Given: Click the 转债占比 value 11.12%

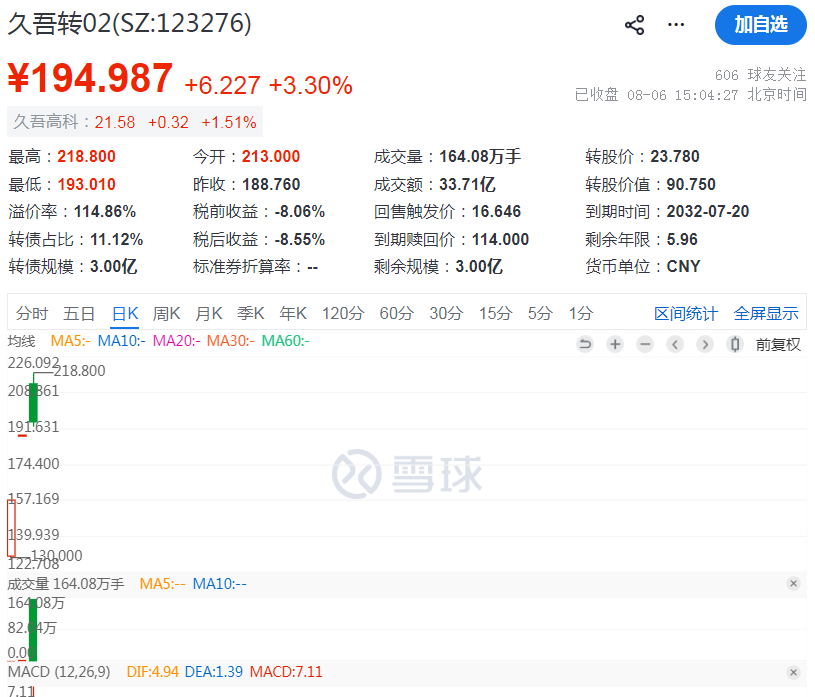Looking at the screenshot, I should pyautogui.click(x=116, y=240).
